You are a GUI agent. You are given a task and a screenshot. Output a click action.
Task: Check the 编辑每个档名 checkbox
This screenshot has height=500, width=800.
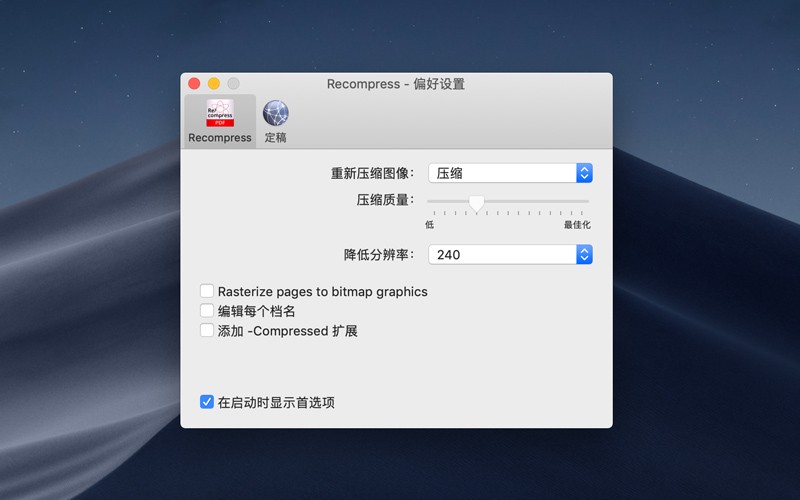[207, 310]
